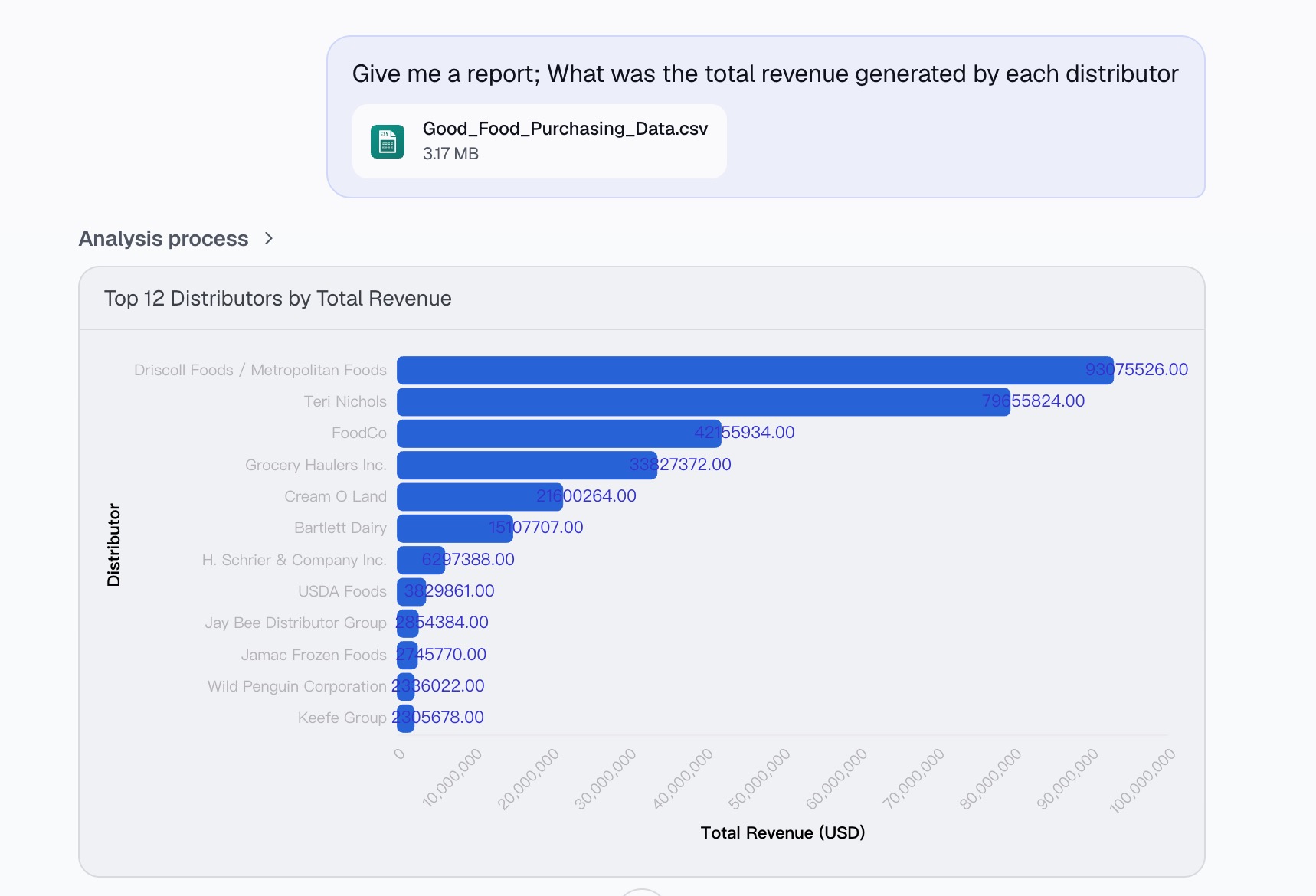
Task: Click the value label 6297388.00
Action: point(468,559)
